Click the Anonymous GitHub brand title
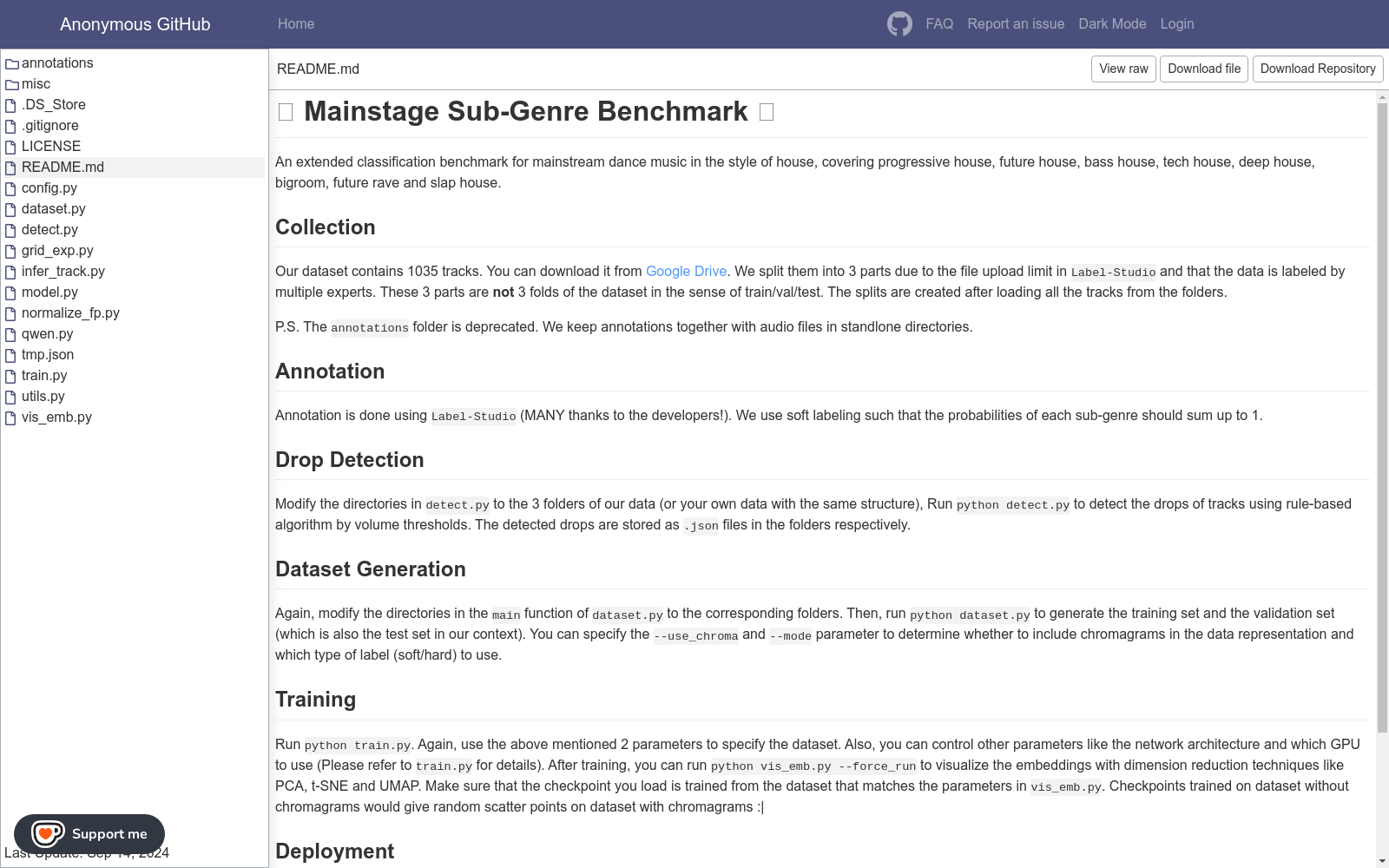Viewport: 1389px width, 868px height. pos(135,24)
